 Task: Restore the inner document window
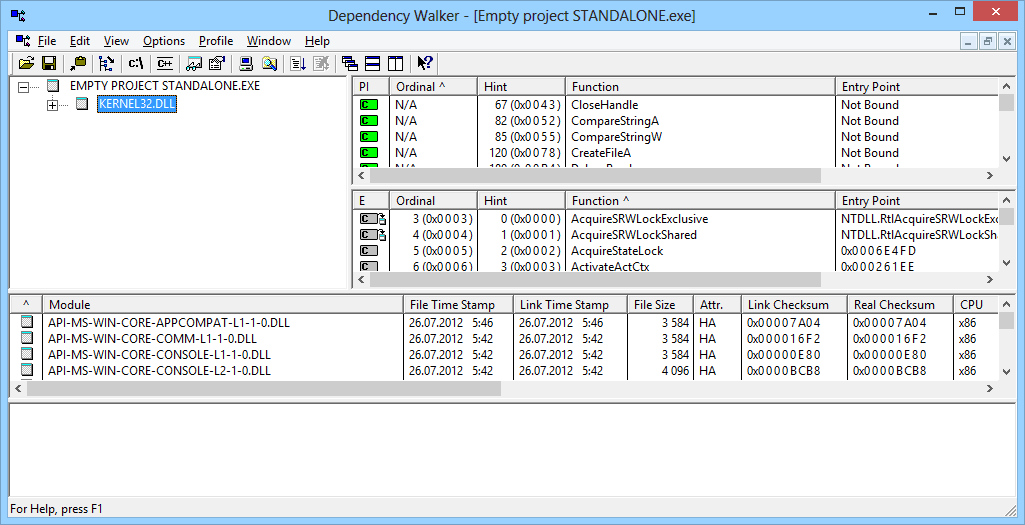988,41
